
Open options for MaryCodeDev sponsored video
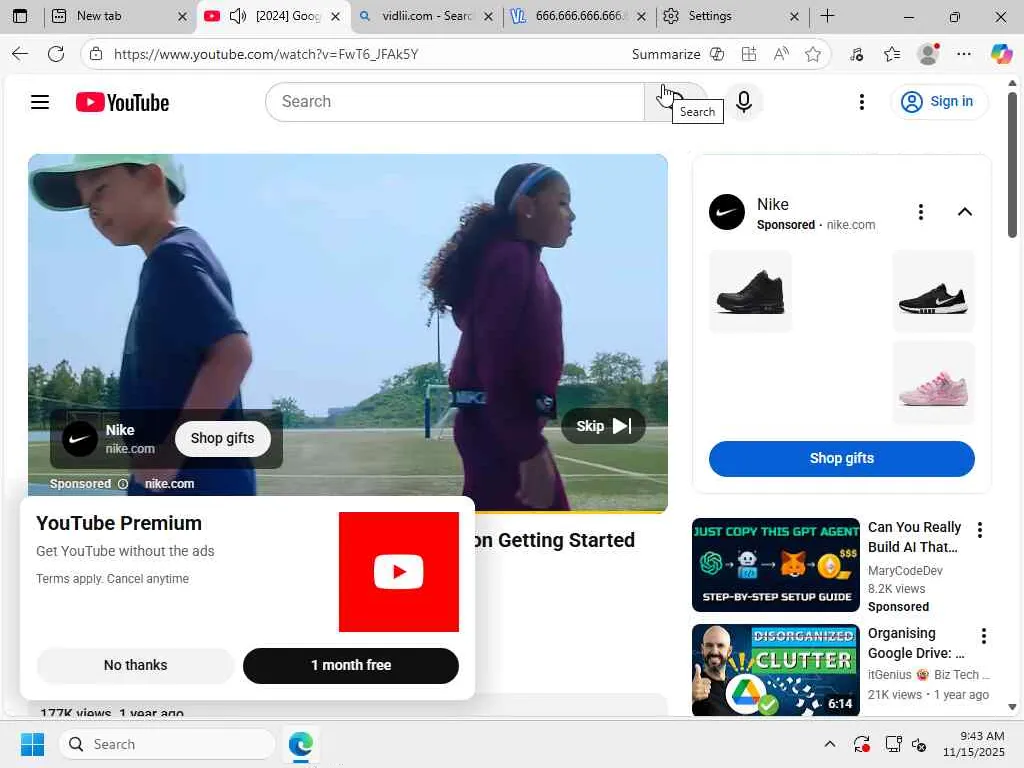(x=980, y=530)
